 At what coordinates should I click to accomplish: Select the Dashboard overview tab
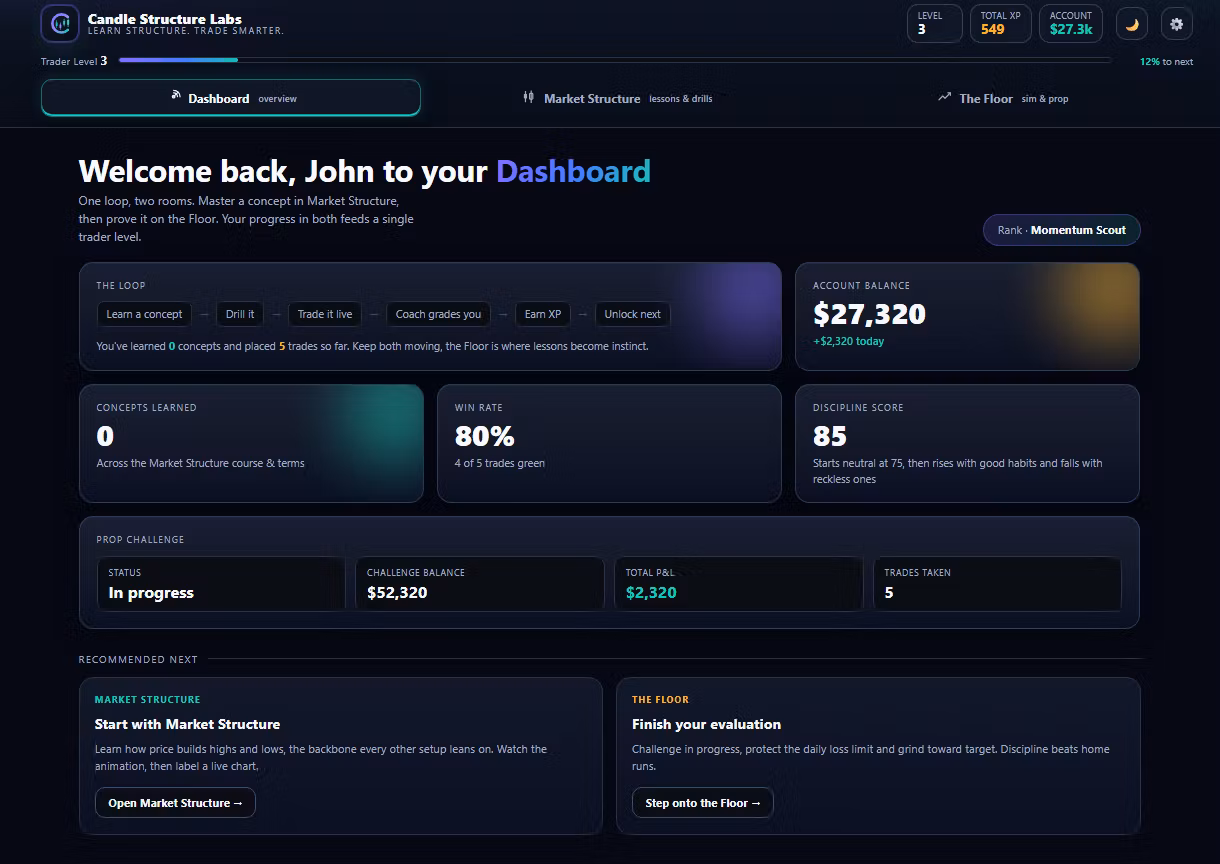[231, 98]
